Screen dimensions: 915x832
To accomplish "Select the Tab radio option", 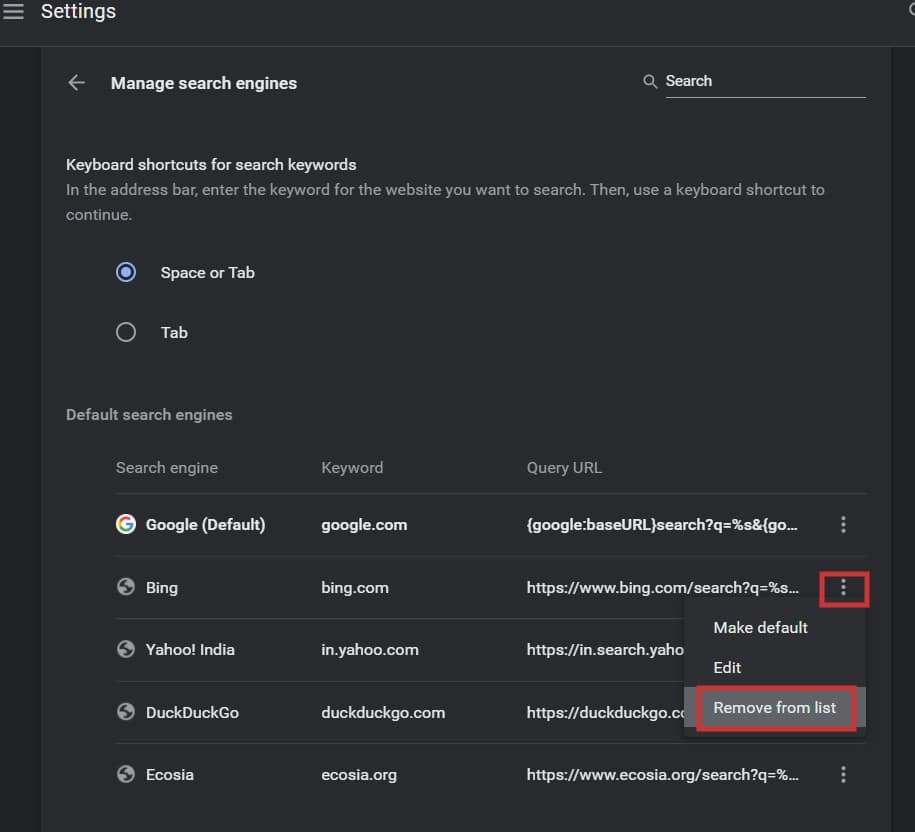I will point(126,332).
